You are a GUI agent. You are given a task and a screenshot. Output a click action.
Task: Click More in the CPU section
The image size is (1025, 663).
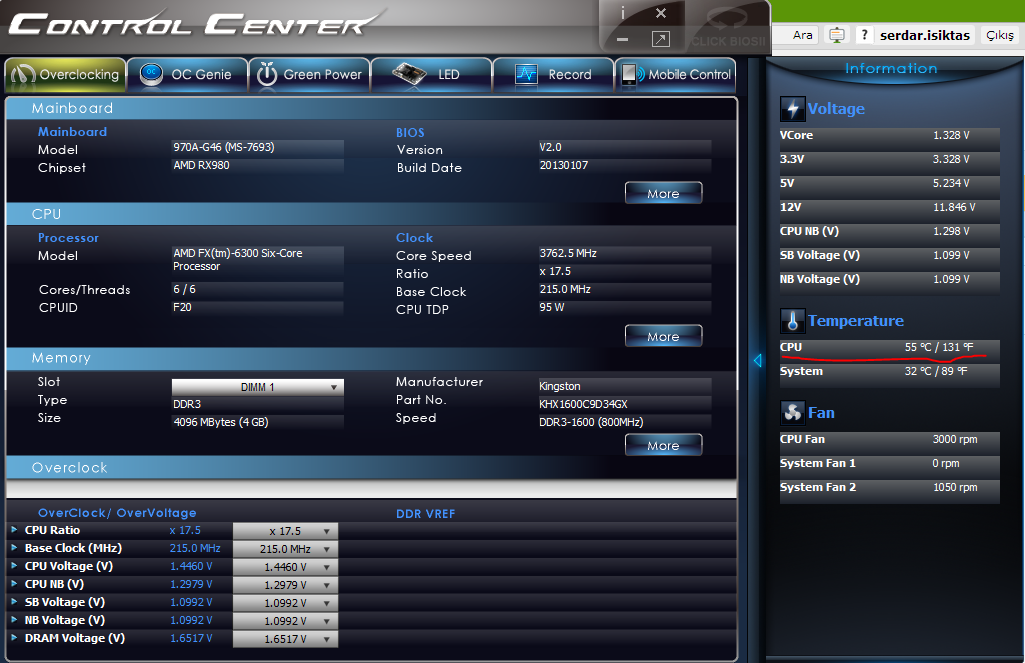(664, 336)
